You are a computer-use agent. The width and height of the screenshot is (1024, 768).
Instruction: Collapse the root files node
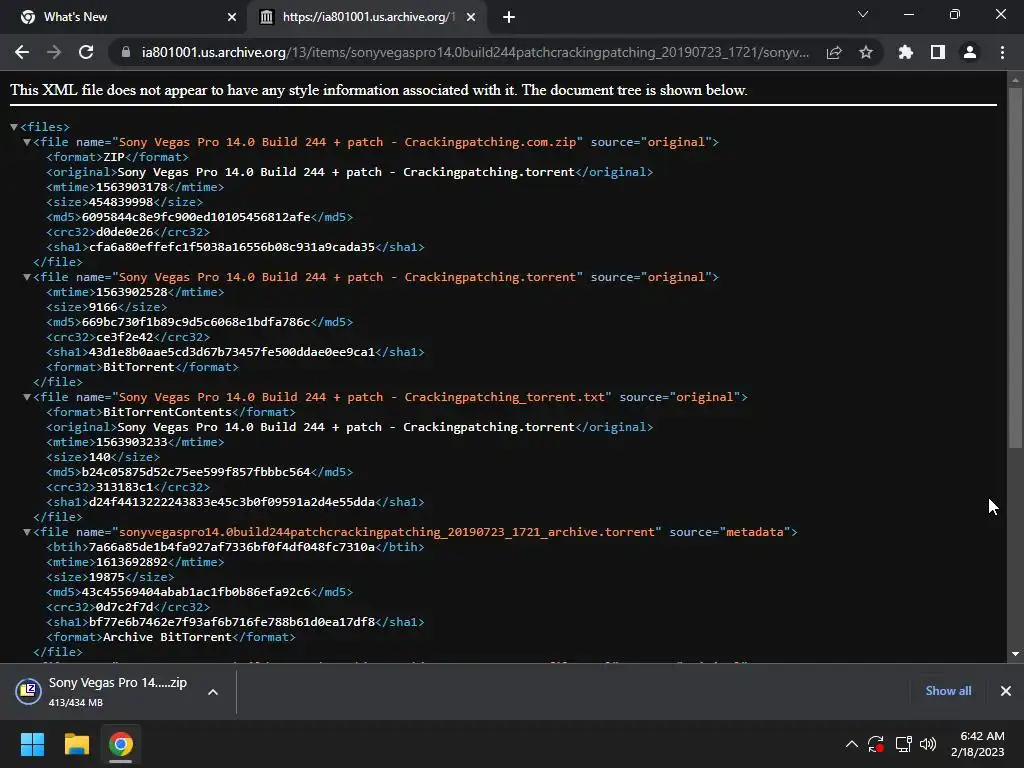pyautogui.click(x=14, y=127)
